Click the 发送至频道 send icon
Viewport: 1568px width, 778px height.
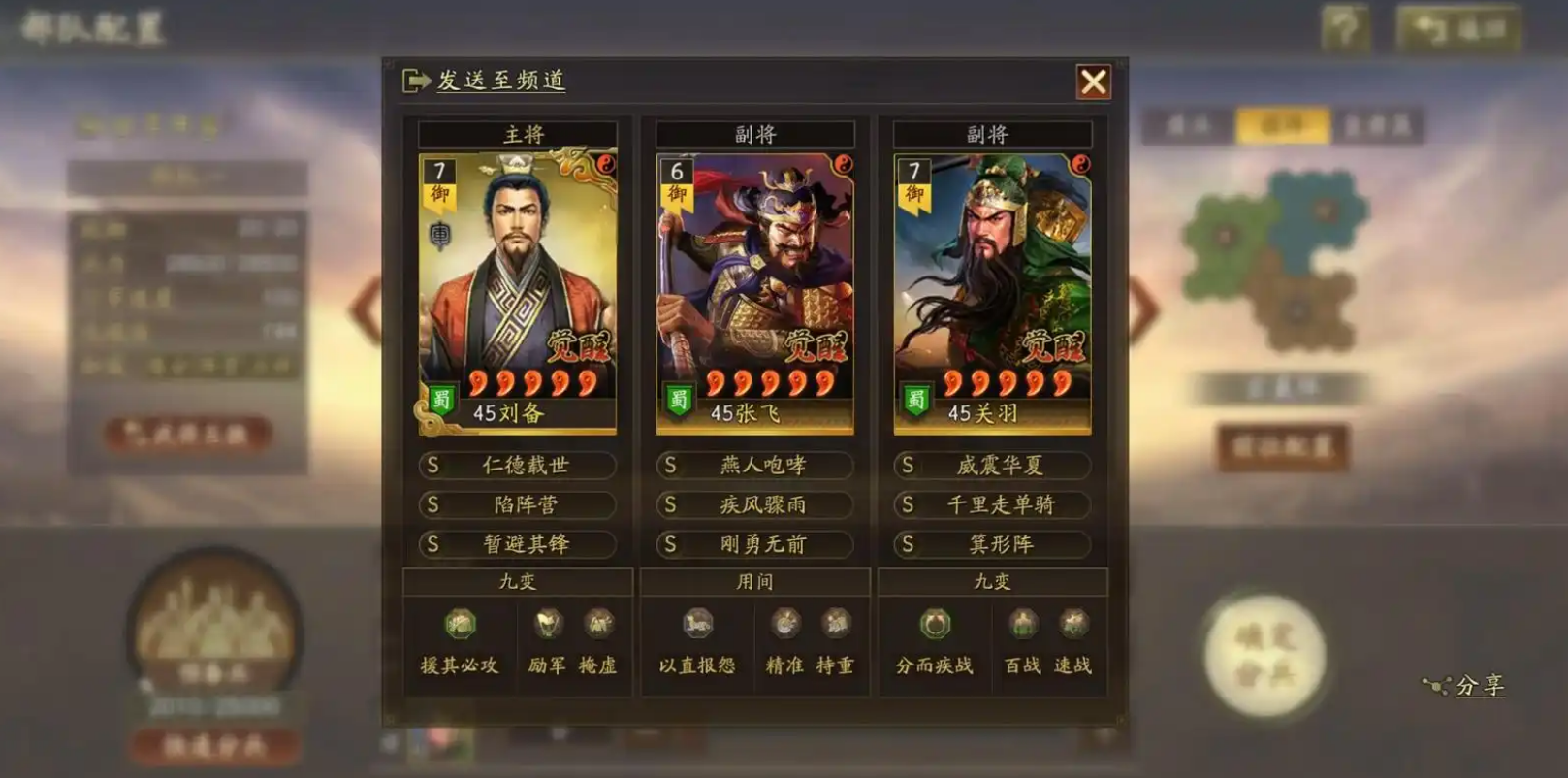click(416, 81)
